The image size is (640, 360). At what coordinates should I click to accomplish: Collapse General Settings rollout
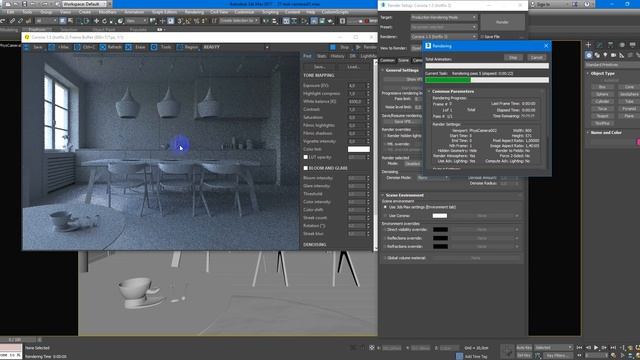pyautogui.click(x=402, y=70)
